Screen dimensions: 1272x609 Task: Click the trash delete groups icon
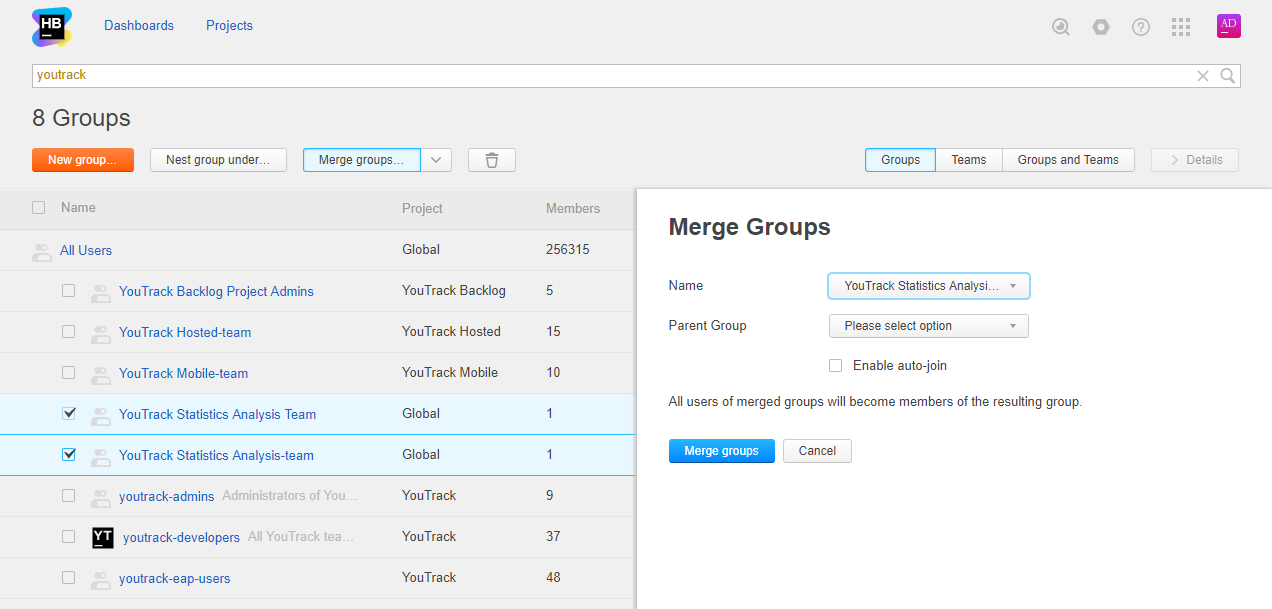pos(491,160)
